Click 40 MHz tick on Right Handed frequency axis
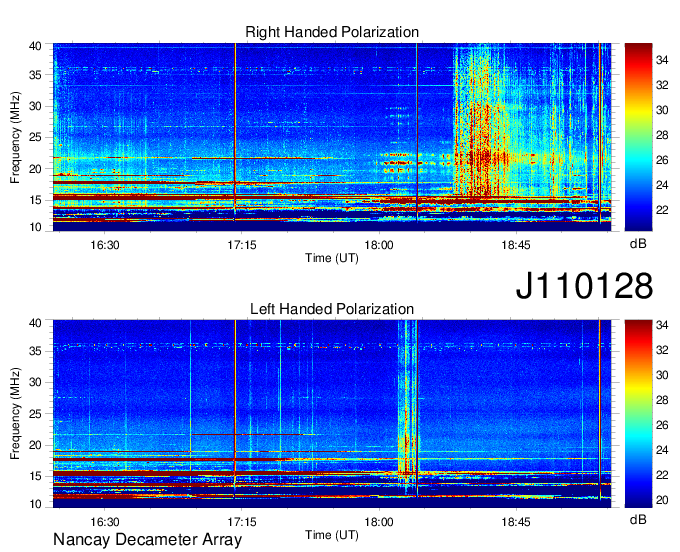 click(36, 46)
